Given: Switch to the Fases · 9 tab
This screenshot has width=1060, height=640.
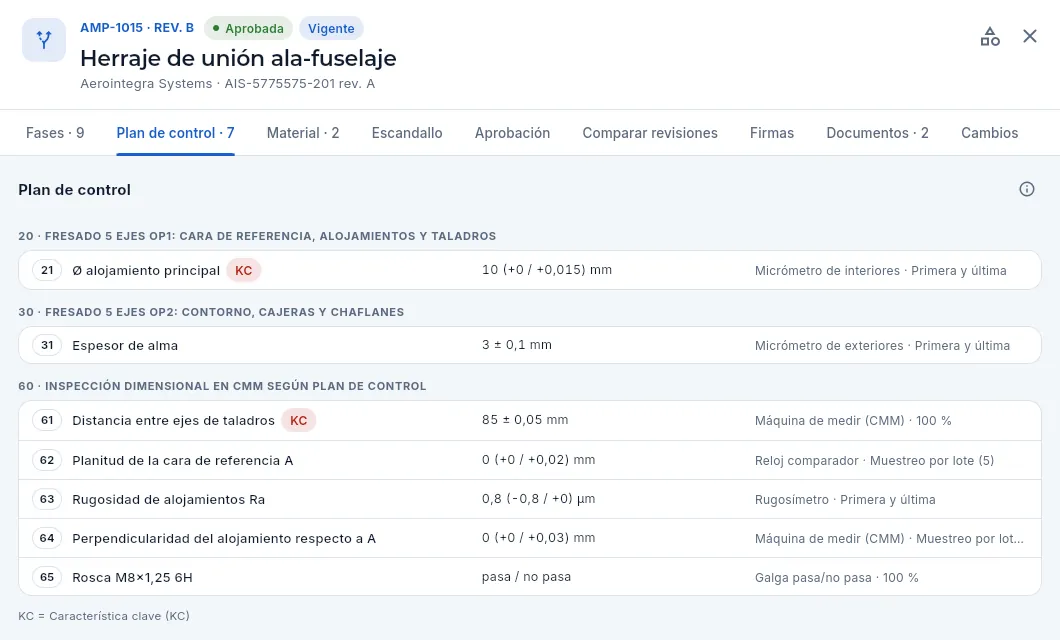Looking at the screenshot, I should click(55, 133).
